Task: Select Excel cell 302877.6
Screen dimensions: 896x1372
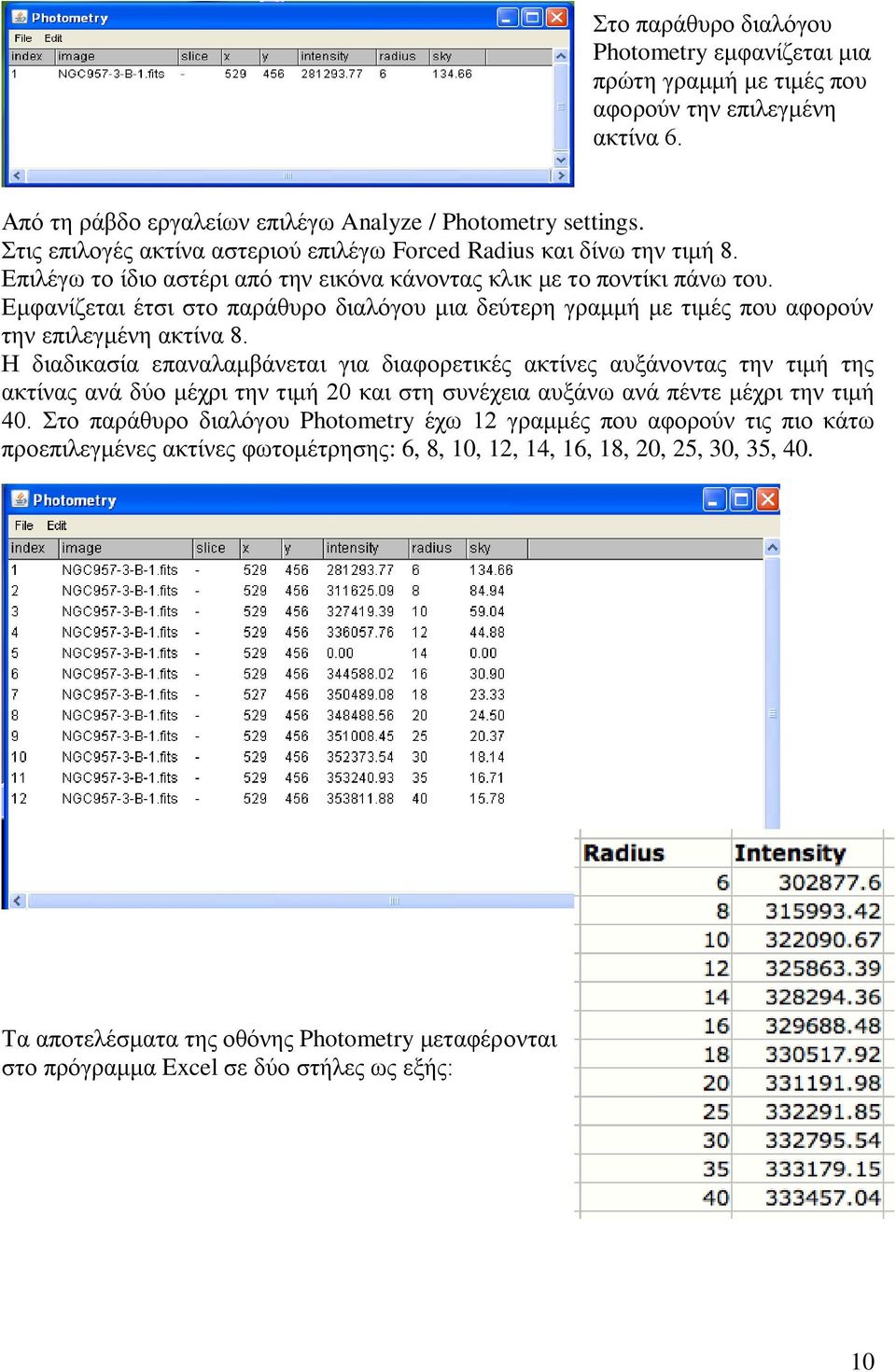Action: point(807,882)
